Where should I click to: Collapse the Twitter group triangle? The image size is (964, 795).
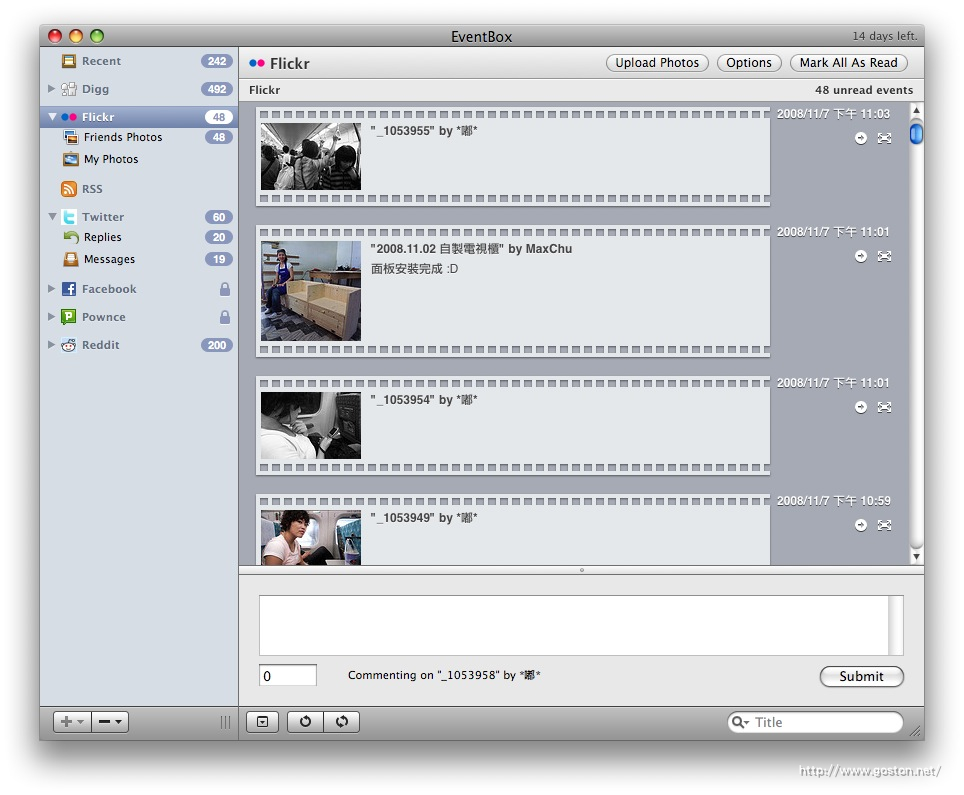pos(52,216)
